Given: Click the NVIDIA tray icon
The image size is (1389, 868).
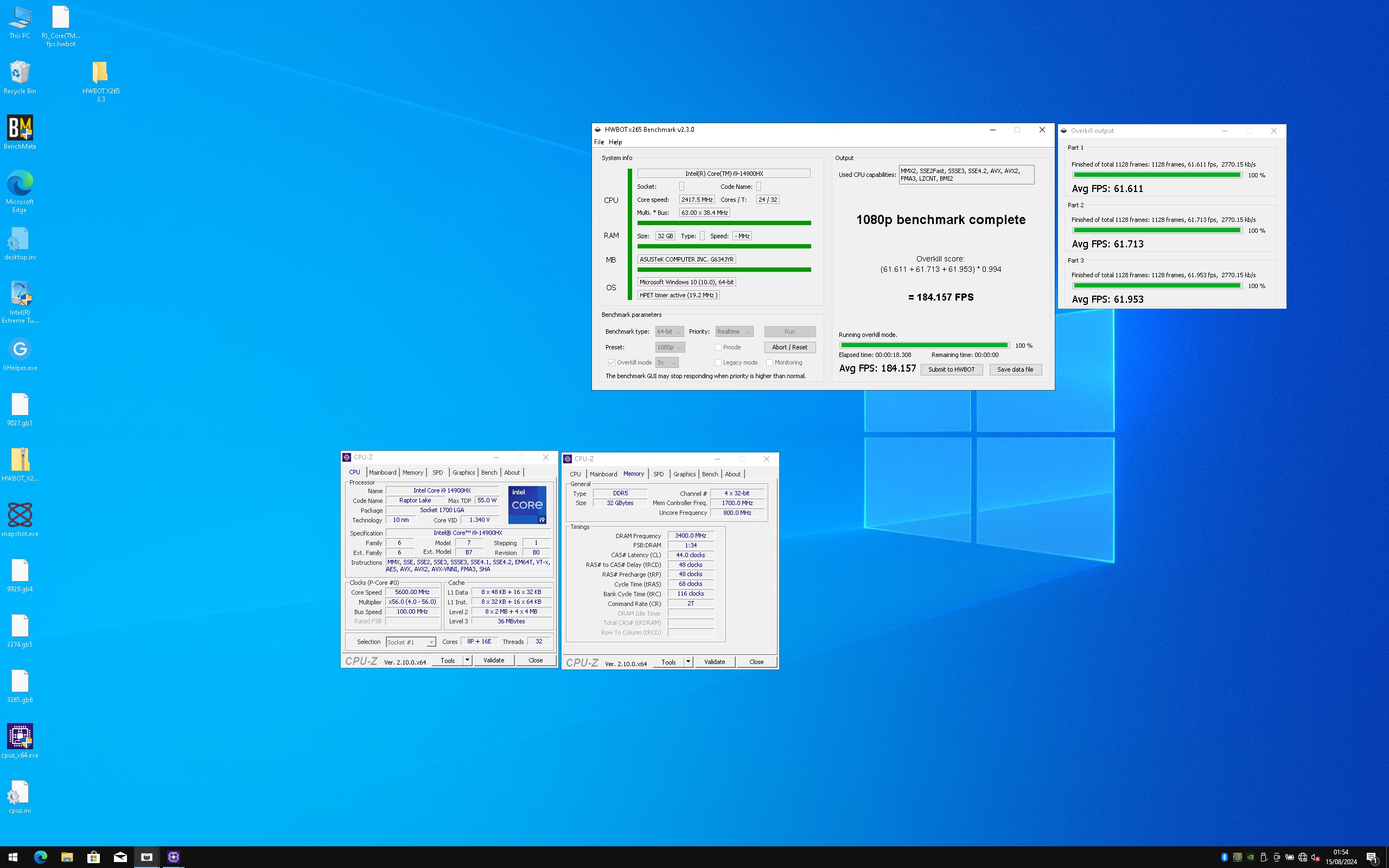Looking at the screenshot, I should (x=1250, y=857).
